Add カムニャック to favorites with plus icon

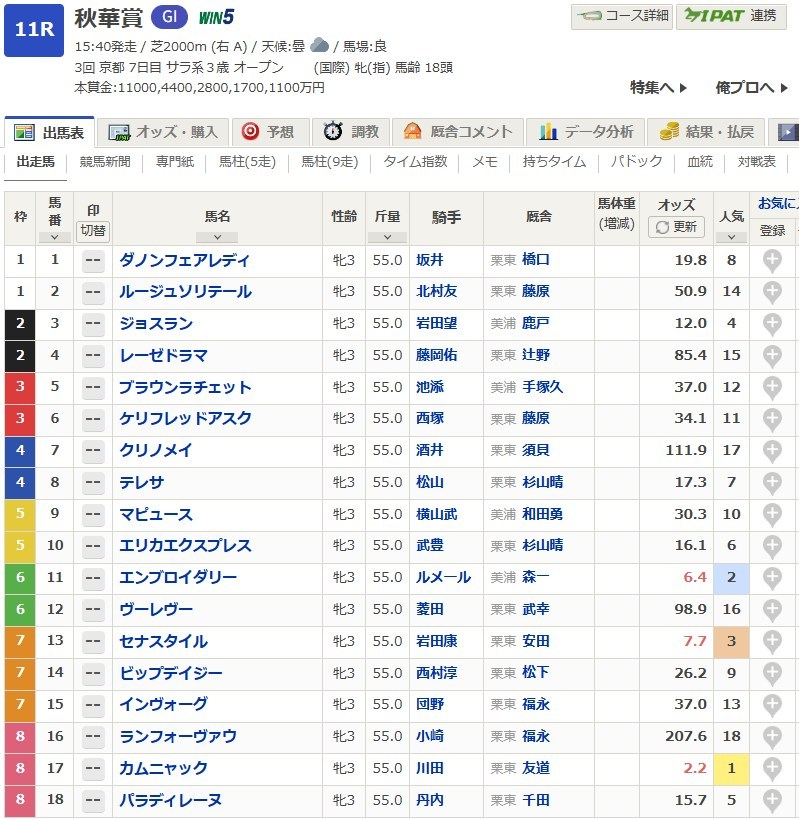[x=772, y=768]
